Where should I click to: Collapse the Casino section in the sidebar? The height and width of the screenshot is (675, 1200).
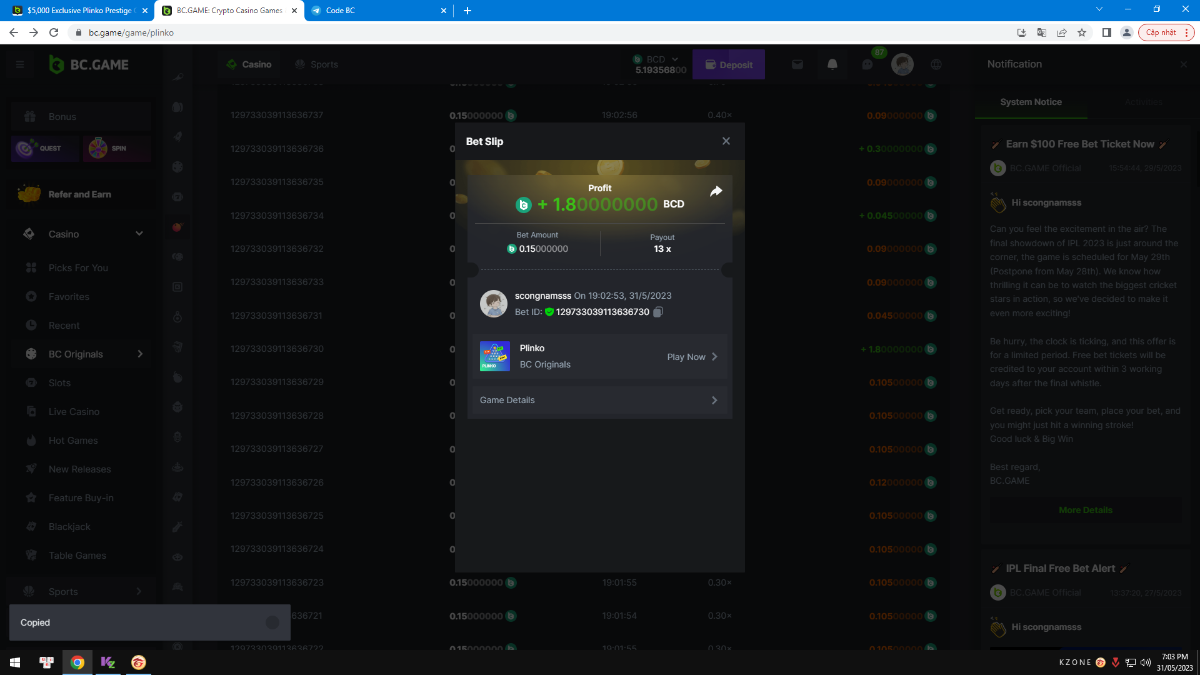[139, 234]
